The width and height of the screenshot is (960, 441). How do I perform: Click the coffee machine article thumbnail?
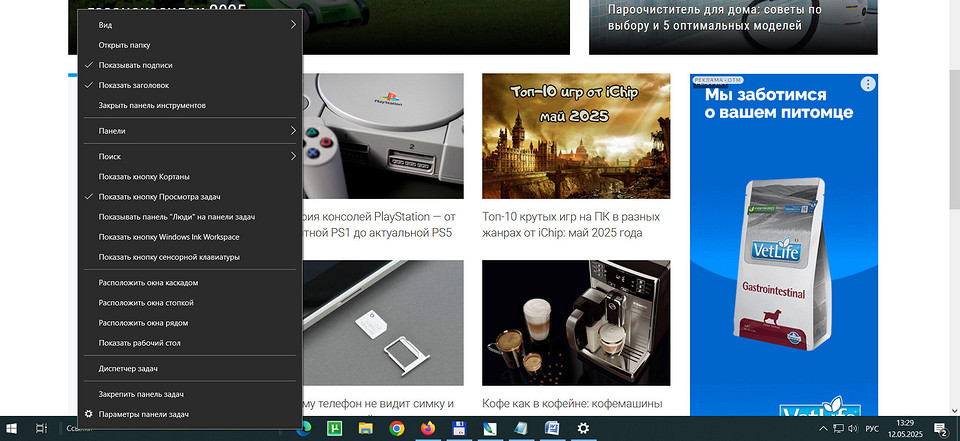point(576,322)
